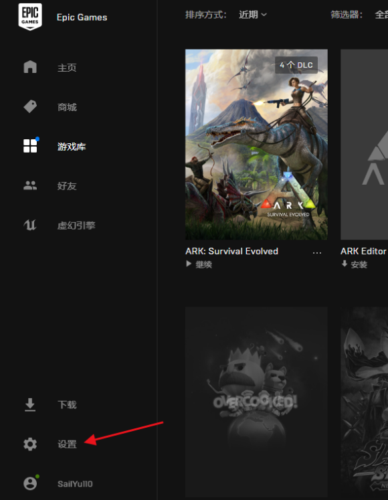The height and width of the screenshot is (500, 388).
Task: Click 继续 to resume ARK: Survival Evolved
Action: (204, 264)
